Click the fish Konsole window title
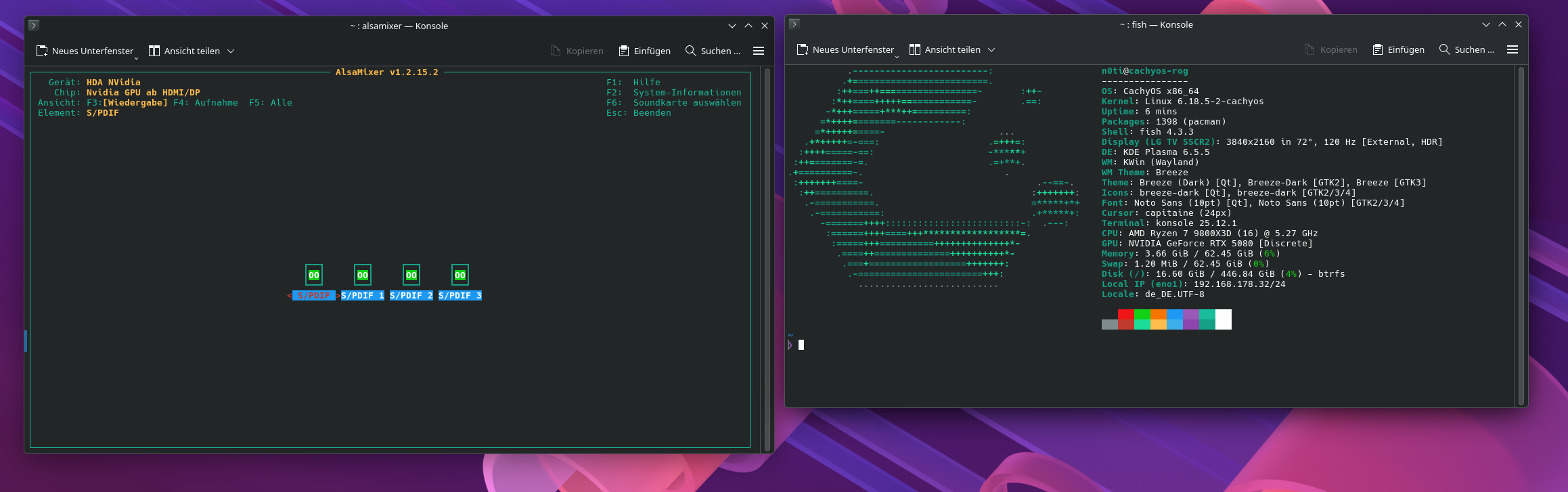Image resolution: width=1568 pixels, height=492 pixels. coord(1157,24)
